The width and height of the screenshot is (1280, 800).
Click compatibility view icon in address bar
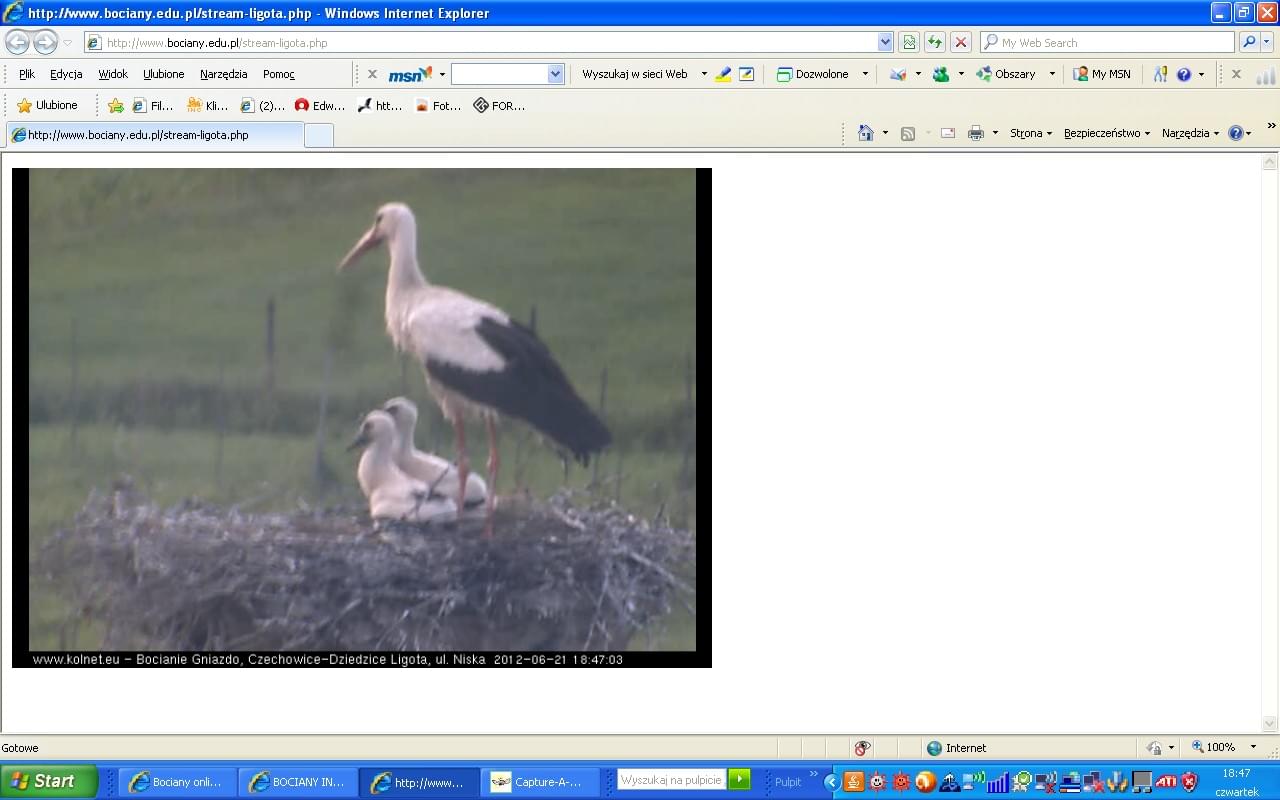click(x=908, y=42)
